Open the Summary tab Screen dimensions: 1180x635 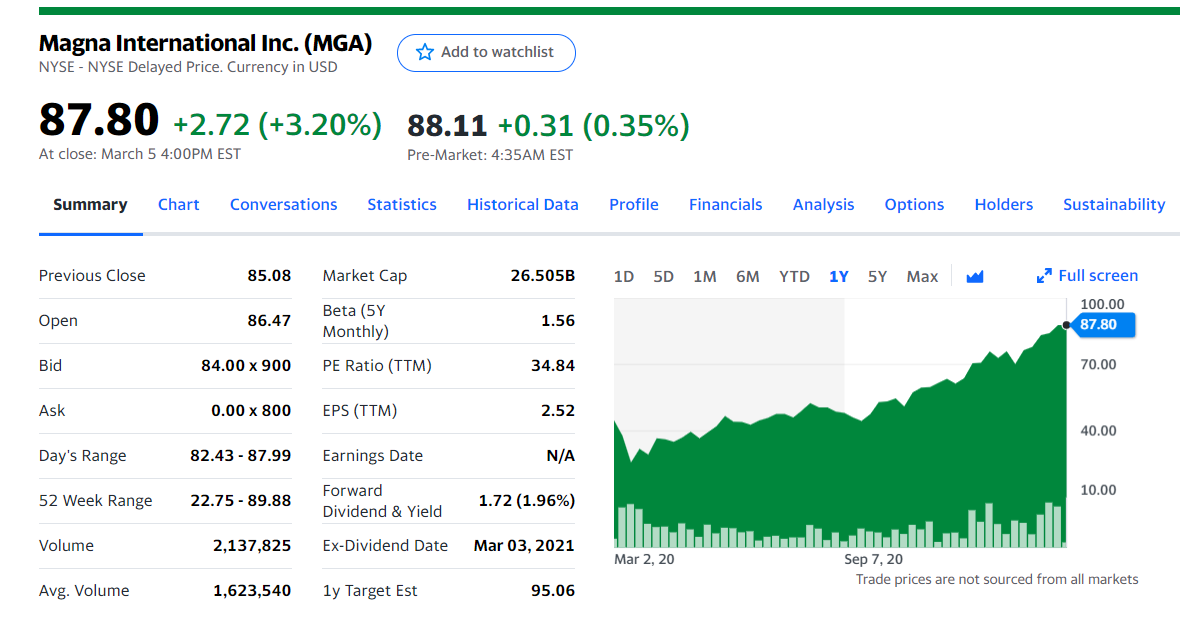point(90,205)
